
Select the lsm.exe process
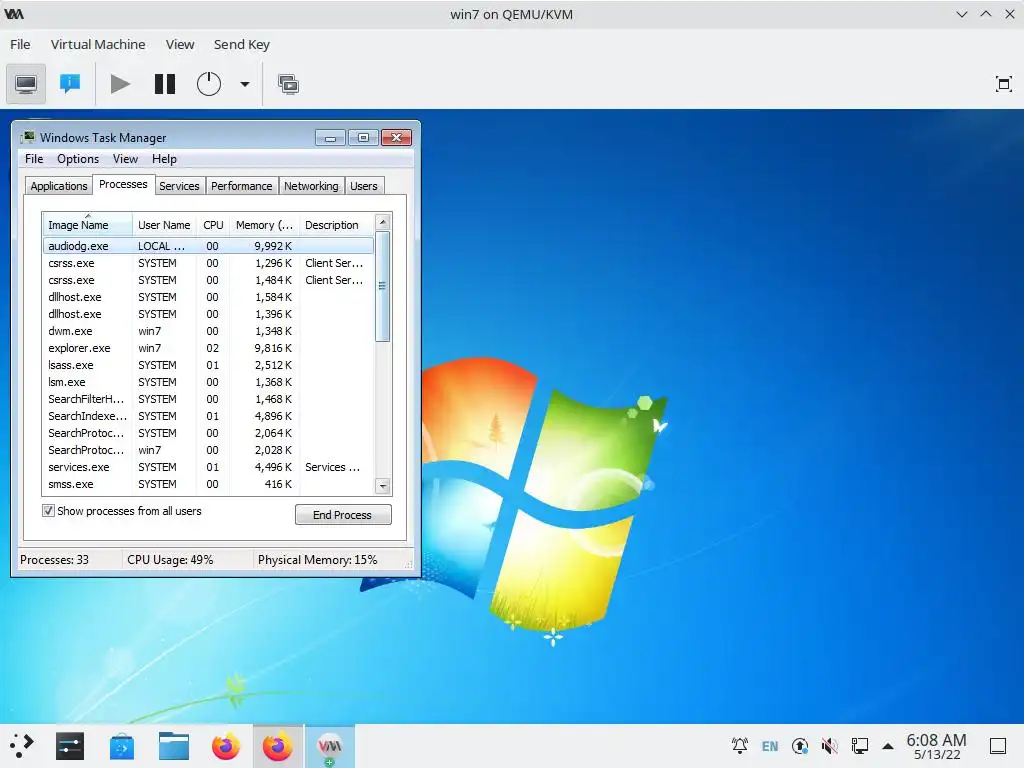point(208,382)
